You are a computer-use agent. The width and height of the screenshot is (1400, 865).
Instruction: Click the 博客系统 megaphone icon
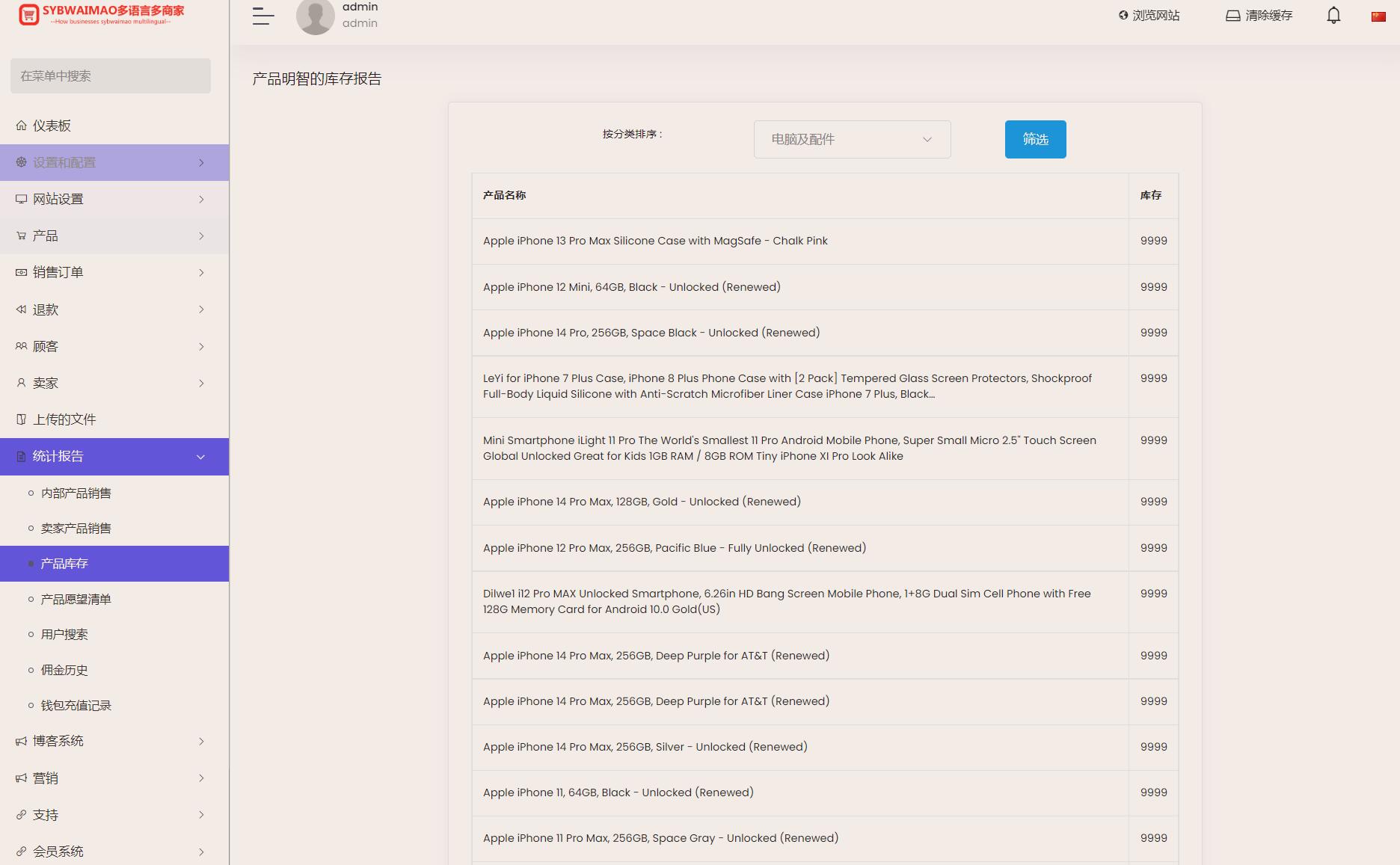(21, 741)
